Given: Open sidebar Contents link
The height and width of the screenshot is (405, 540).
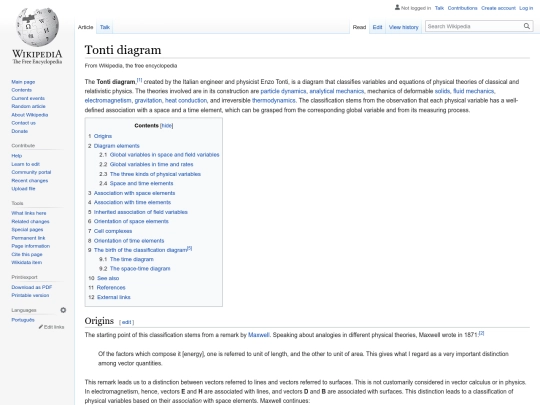Looking at the screenshot, I should (21, 90).
